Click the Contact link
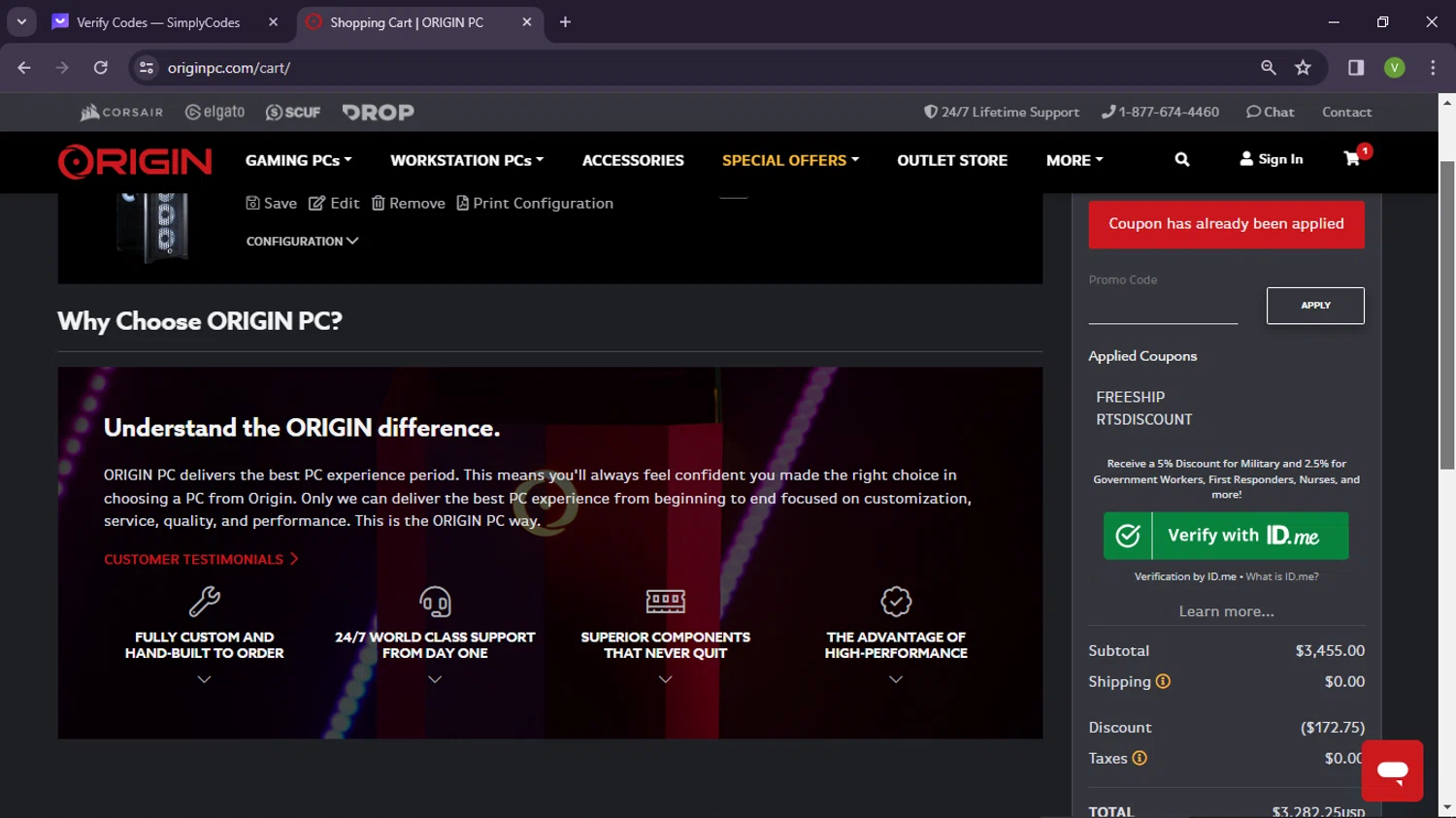 point(1346,113)
